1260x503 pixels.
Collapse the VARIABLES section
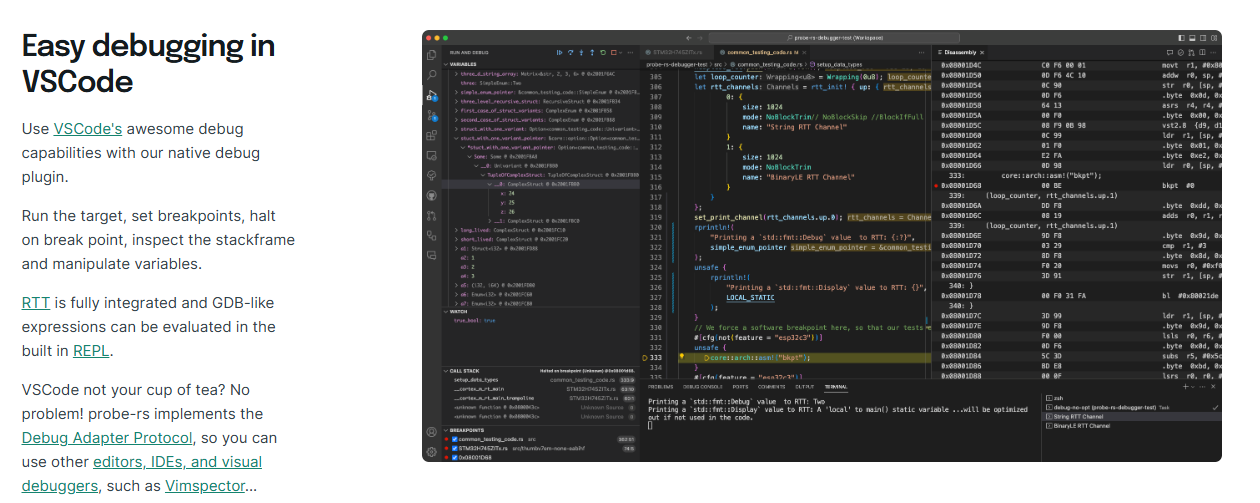[x=445, y=64]
